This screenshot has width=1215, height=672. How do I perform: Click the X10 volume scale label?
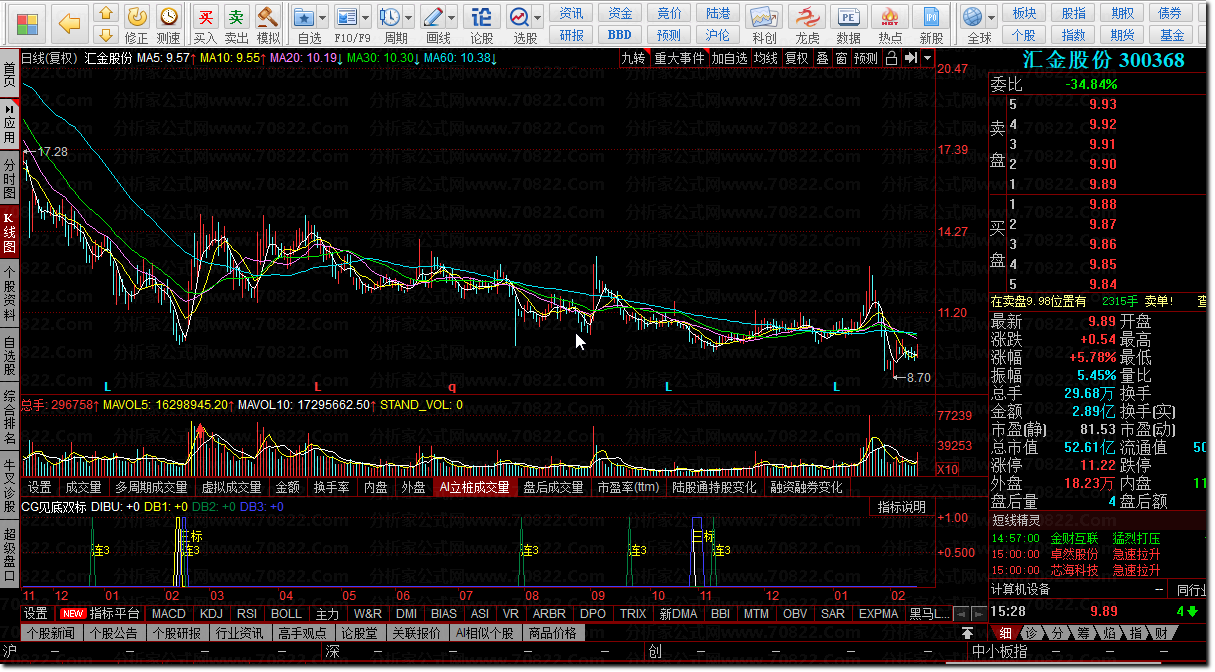947,470
